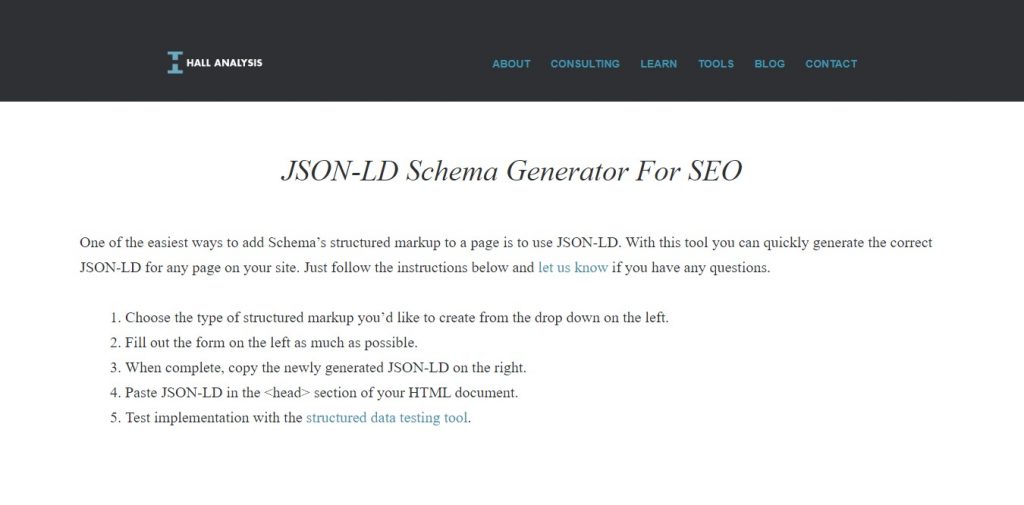Viewport: 1024px width, 505px height.
Task: Visit the BLOG section
Action: pos(769,63)
